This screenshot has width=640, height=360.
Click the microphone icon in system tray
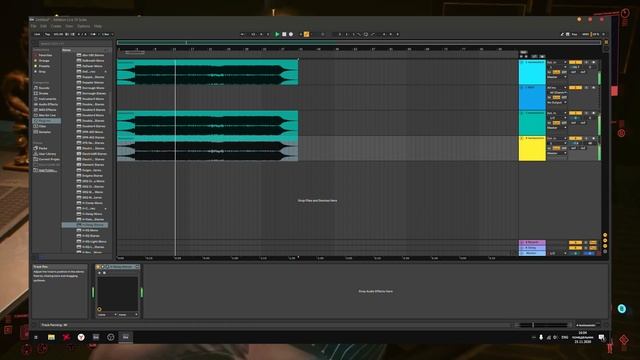click(541, 337)
